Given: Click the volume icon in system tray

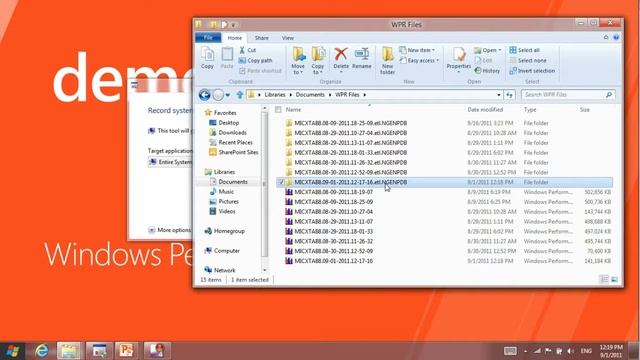Looking at the screenshot, I should [570, 351].
